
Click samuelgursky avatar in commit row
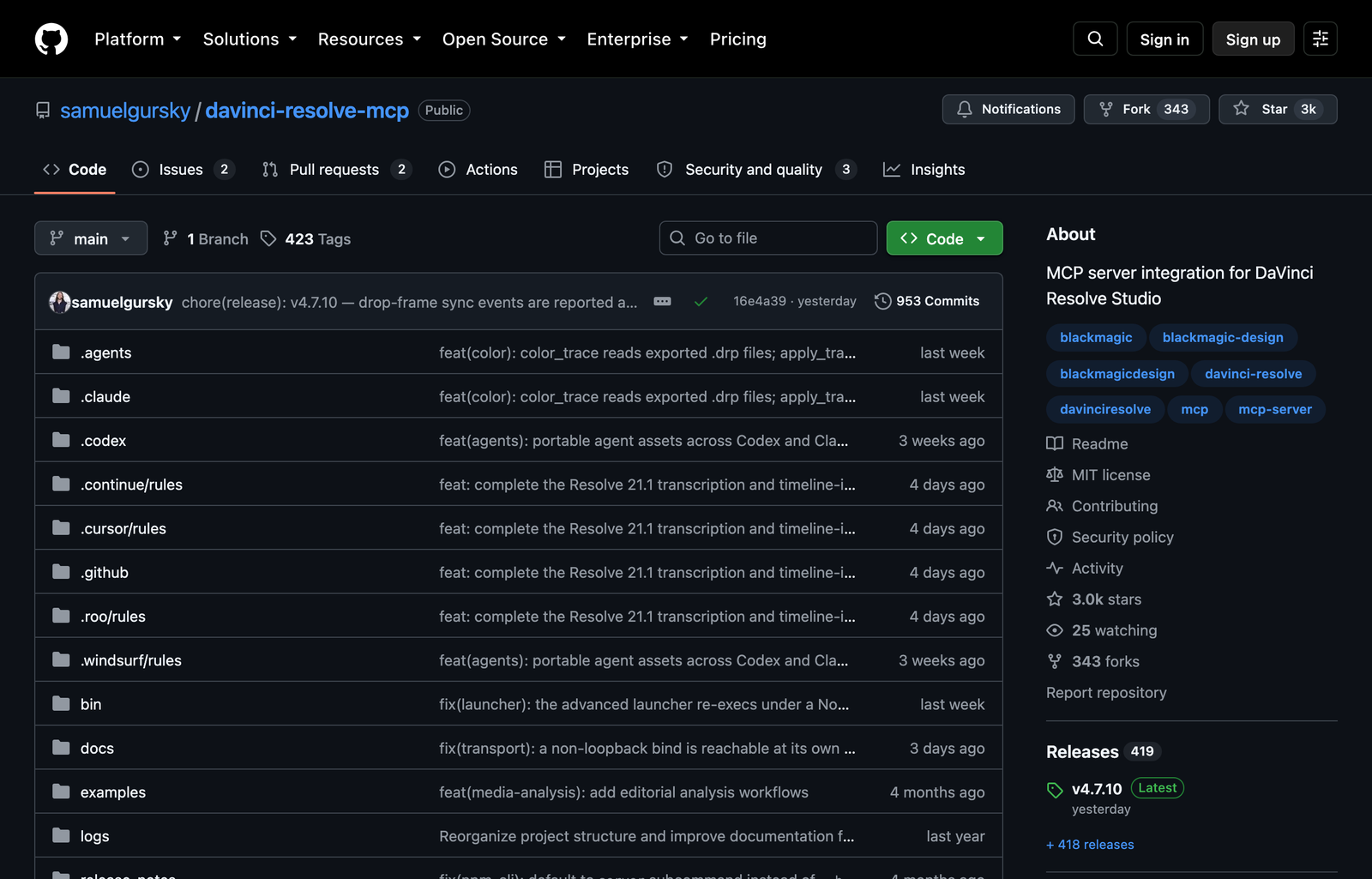pos(60,302)
